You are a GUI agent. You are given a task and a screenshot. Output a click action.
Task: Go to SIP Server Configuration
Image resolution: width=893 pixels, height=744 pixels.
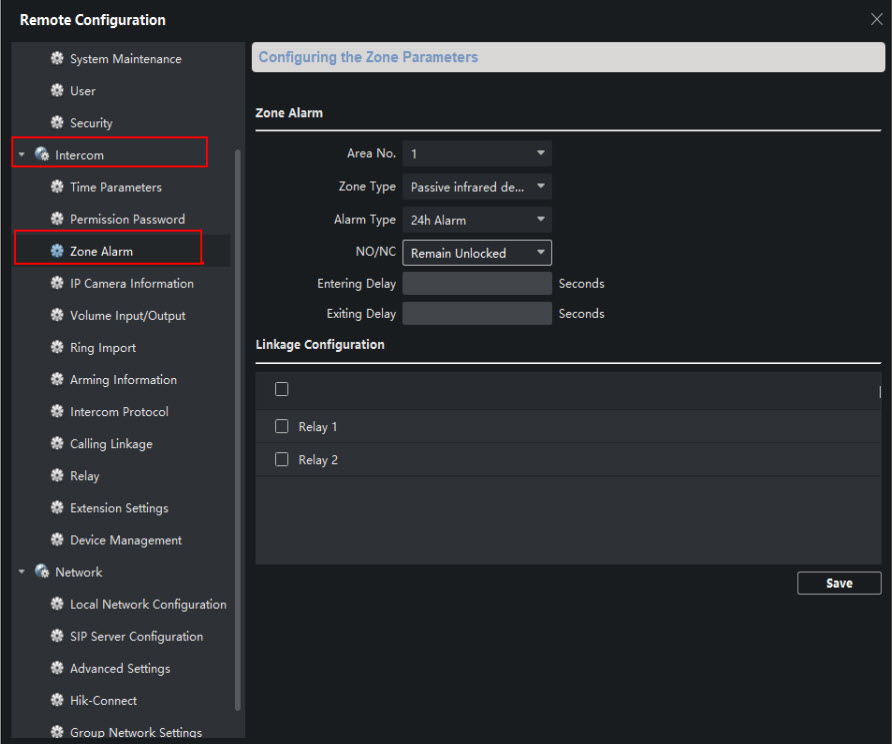tap(136, 637)
